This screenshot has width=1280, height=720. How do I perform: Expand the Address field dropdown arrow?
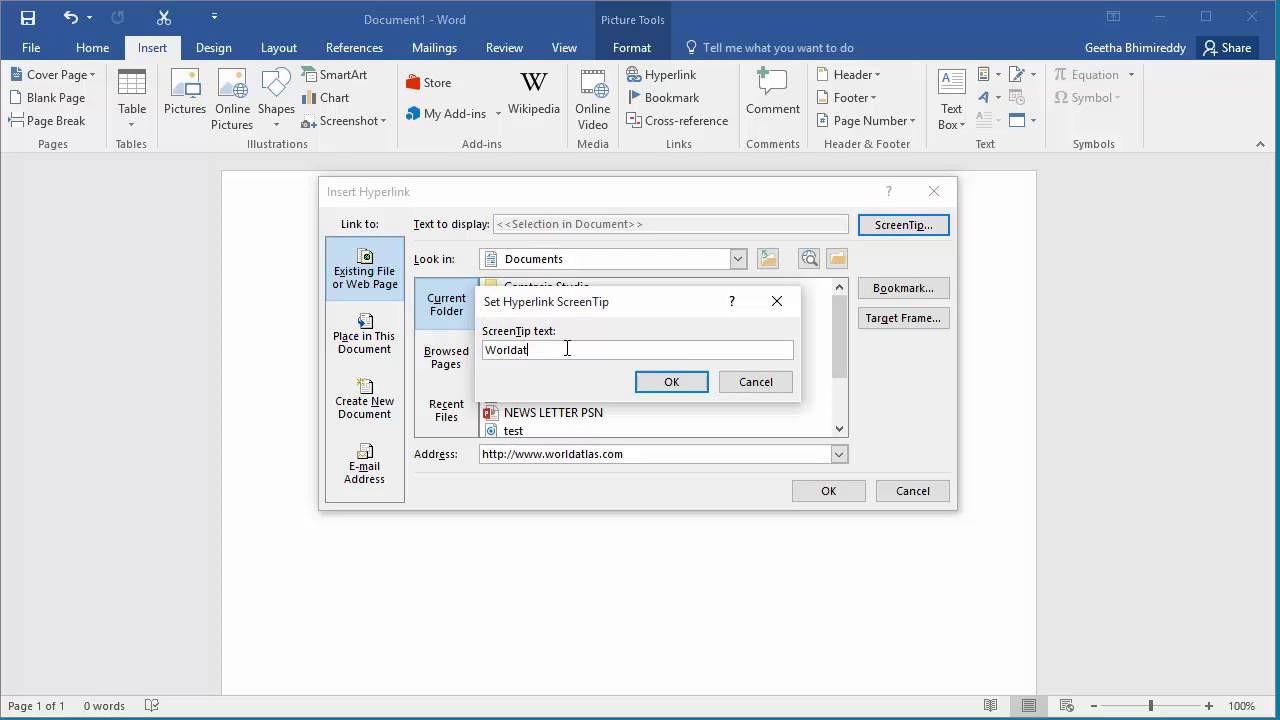click(839, 454)
